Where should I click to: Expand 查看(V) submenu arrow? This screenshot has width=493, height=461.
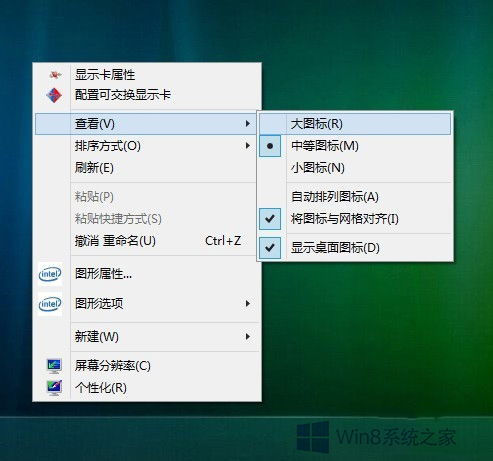coord(248,124)
